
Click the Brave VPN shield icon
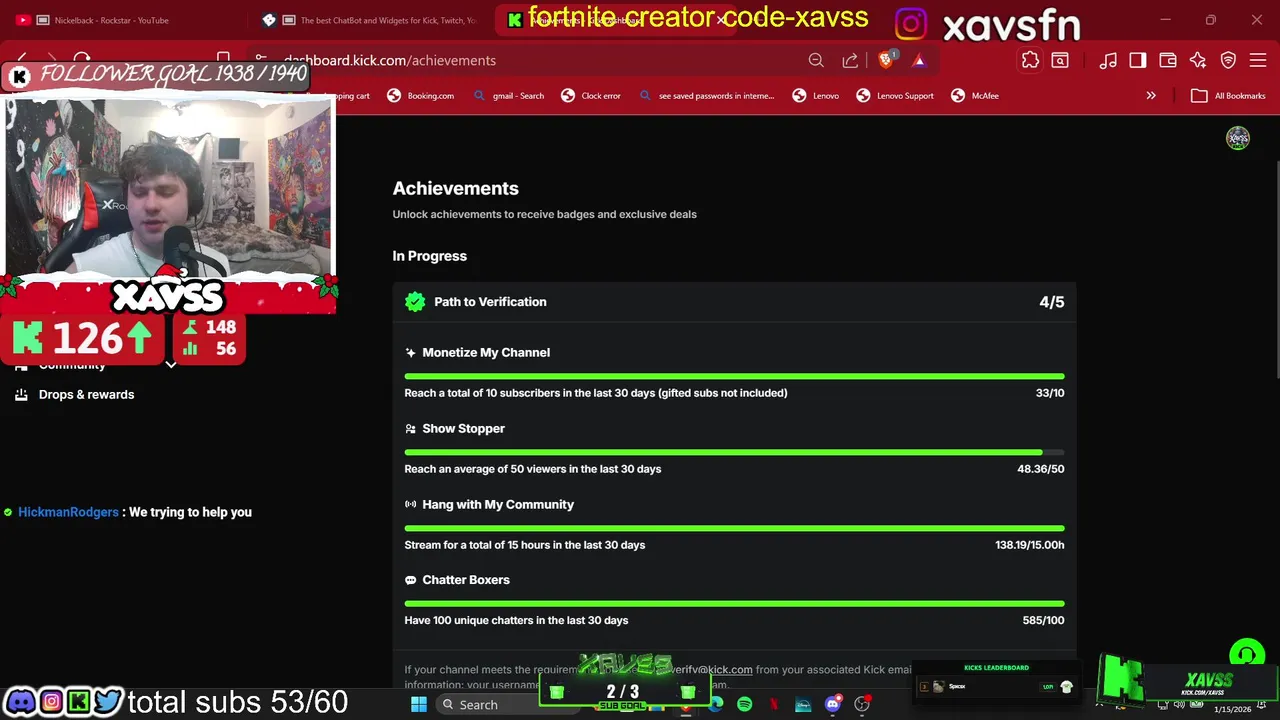[x=1228, y=61]
